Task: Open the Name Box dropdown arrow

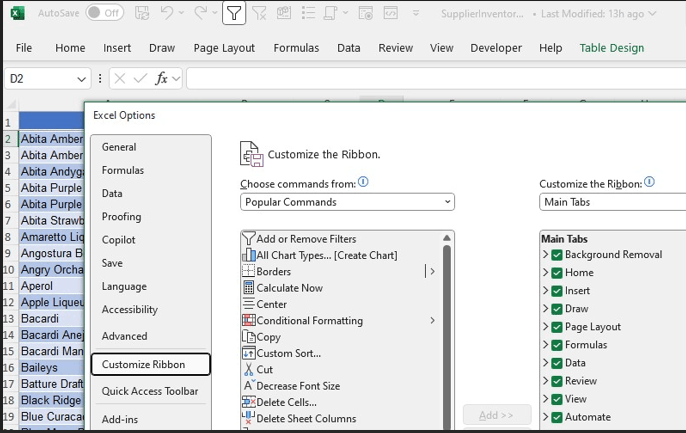Action: click(x=81, y=79)
